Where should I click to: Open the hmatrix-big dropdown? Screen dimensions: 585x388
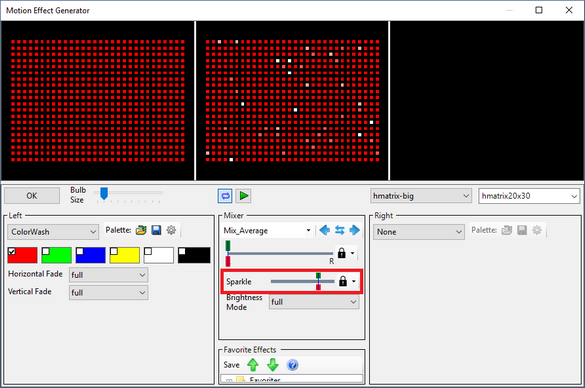[x=420, y=196]
